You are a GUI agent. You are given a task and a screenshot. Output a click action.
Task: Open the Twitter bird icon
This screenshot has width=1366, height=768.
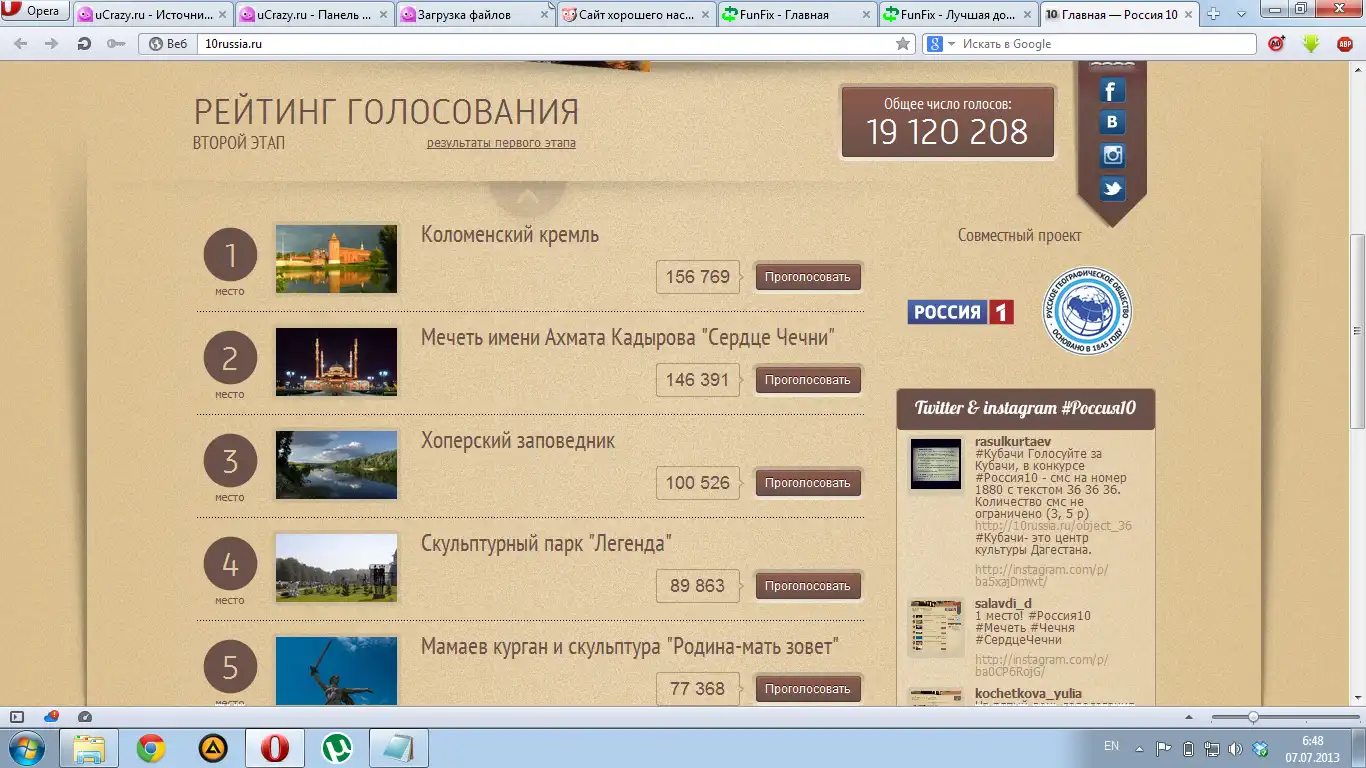coord(1112,188)
